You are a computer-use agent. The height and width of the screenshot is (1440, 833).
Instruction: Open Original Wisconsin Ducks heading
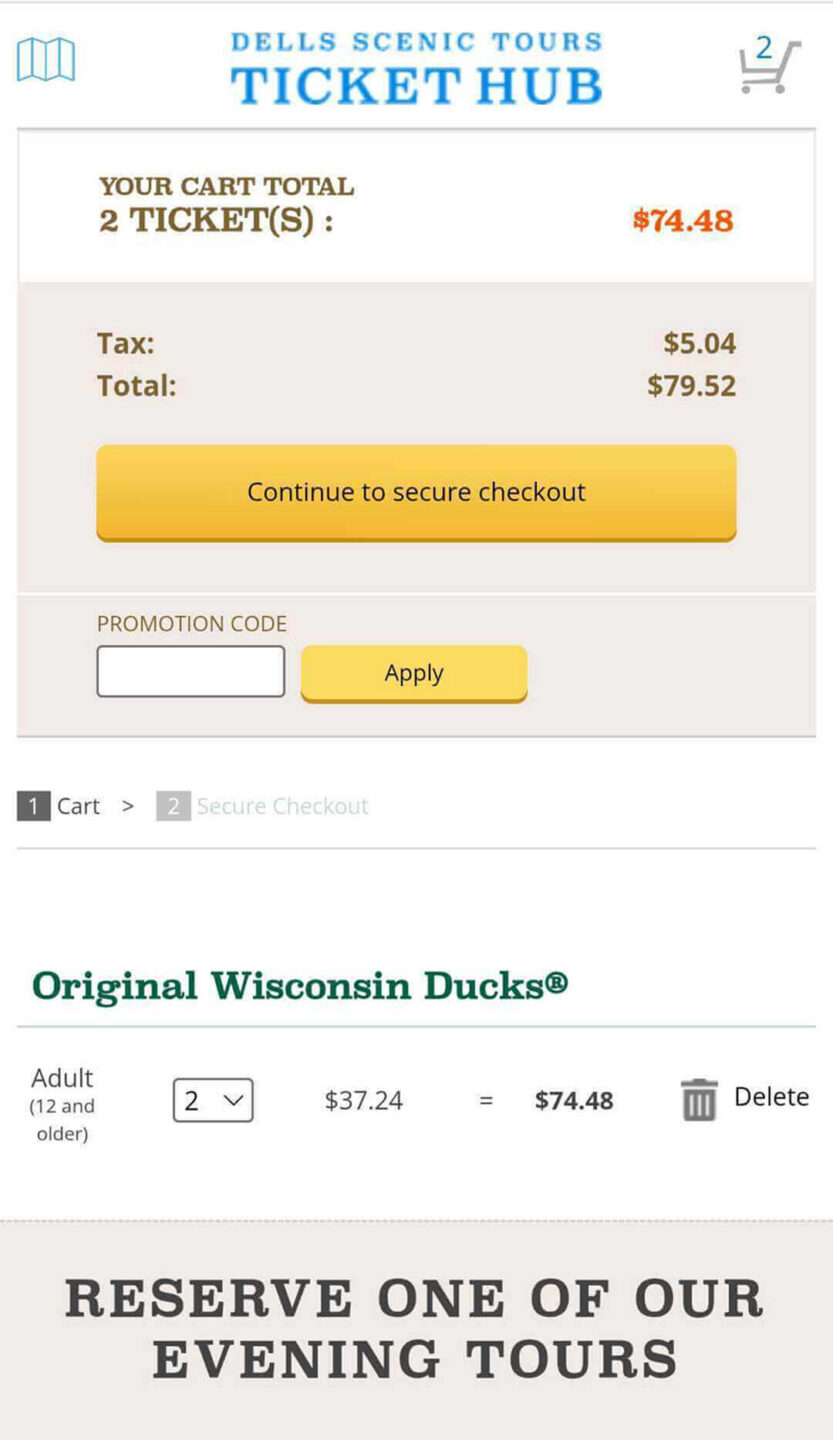click(300, 986)
